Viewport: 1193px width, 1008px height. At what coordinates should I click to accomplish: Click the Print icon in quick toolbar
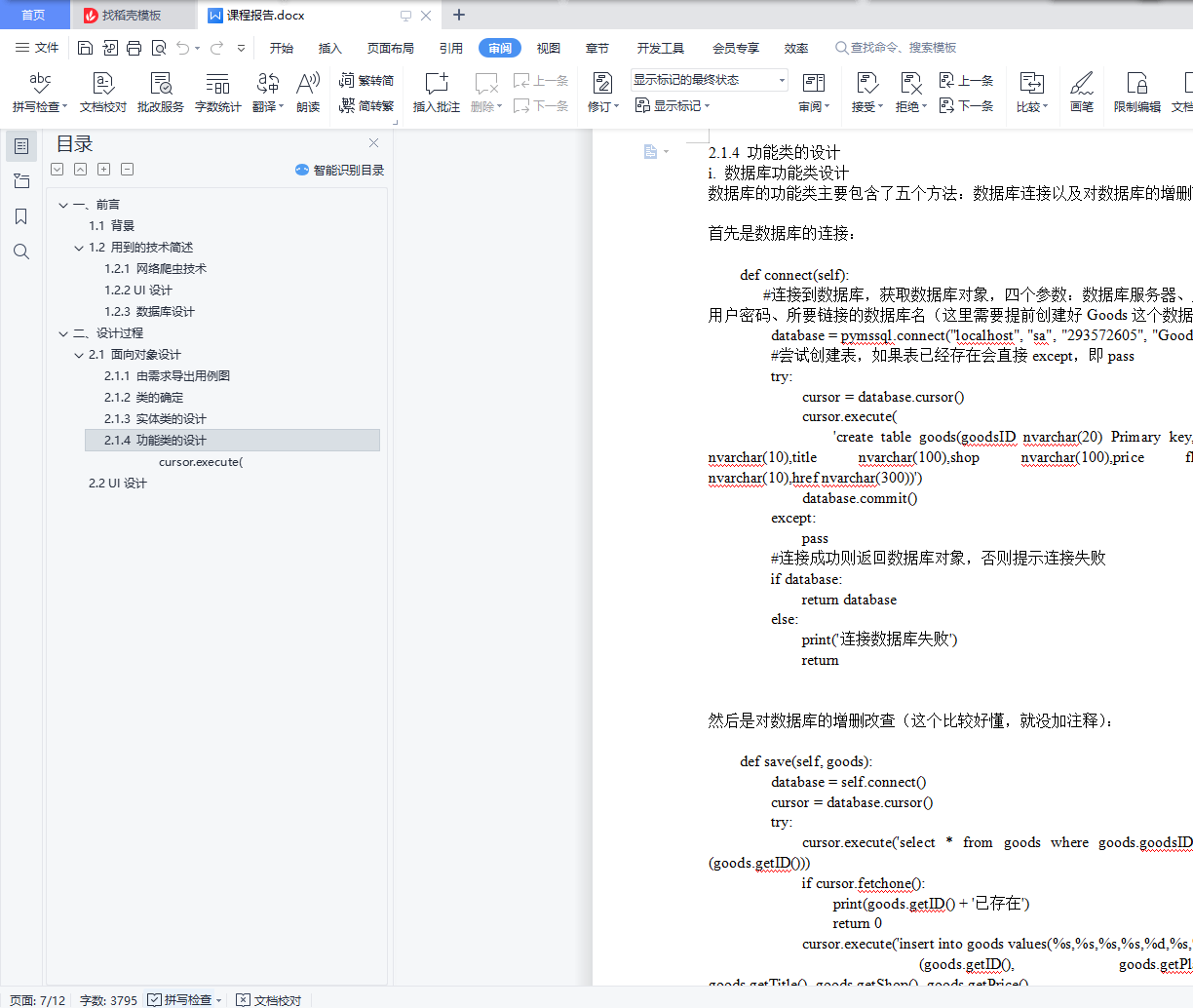[x=134, y=48]
